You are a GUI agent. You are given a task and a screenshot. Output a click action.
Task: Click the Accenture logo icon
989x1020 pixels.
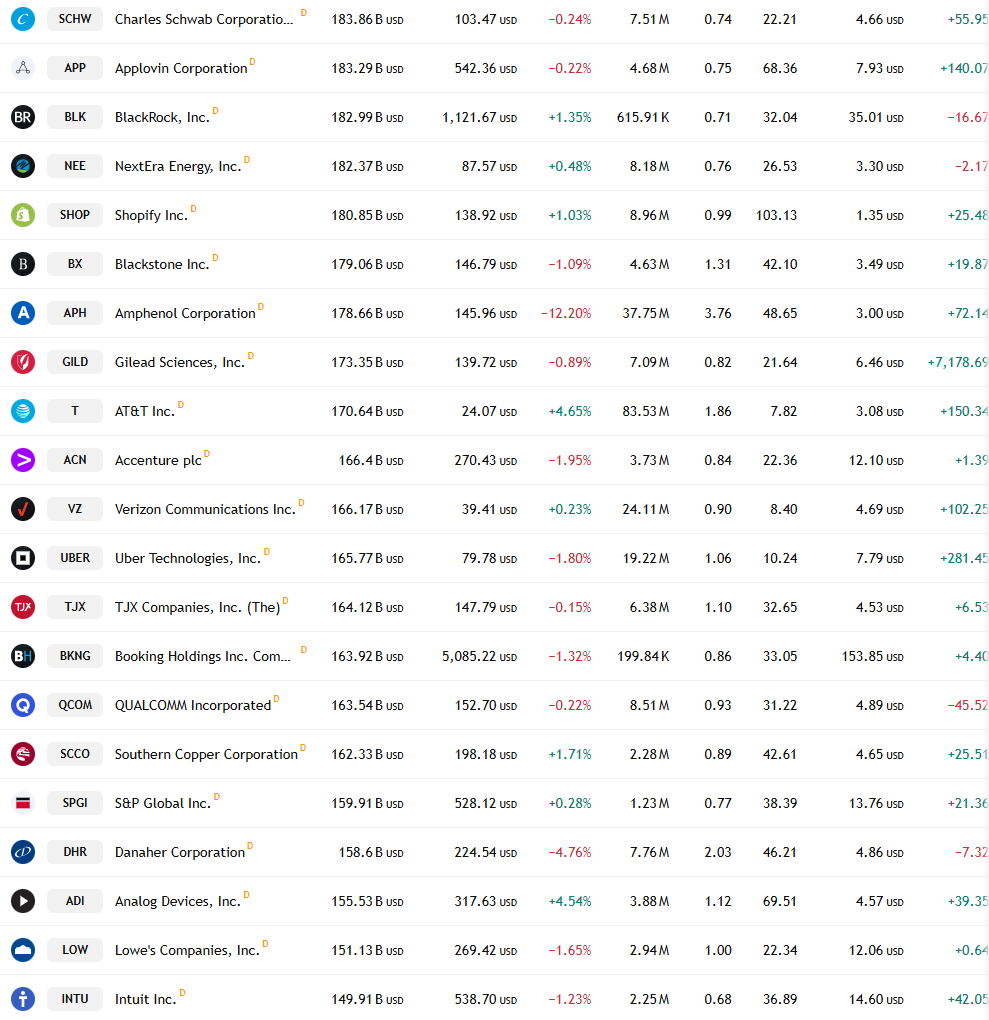point(23,460)
